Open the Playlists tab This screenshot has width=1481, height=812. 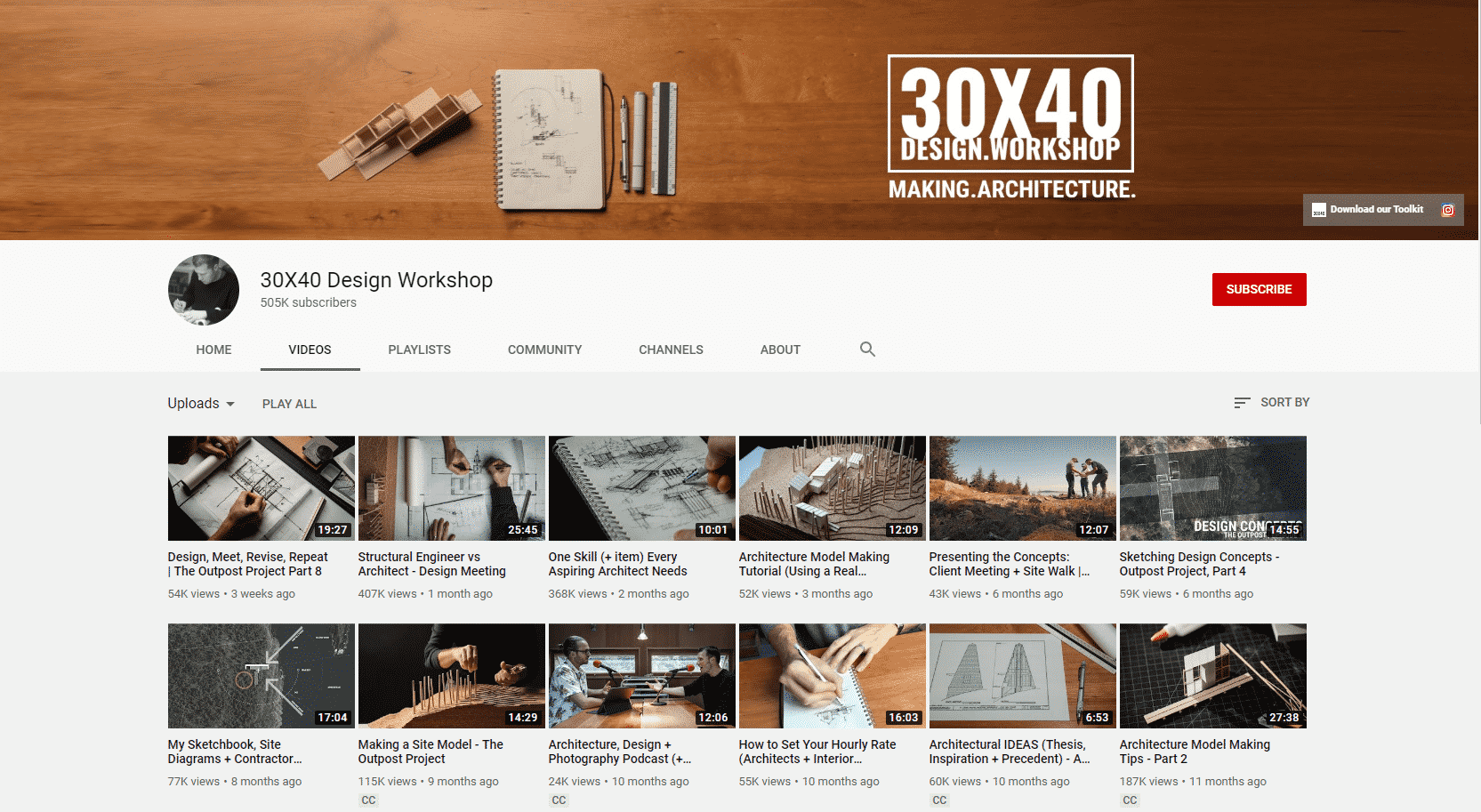(419, 350)
